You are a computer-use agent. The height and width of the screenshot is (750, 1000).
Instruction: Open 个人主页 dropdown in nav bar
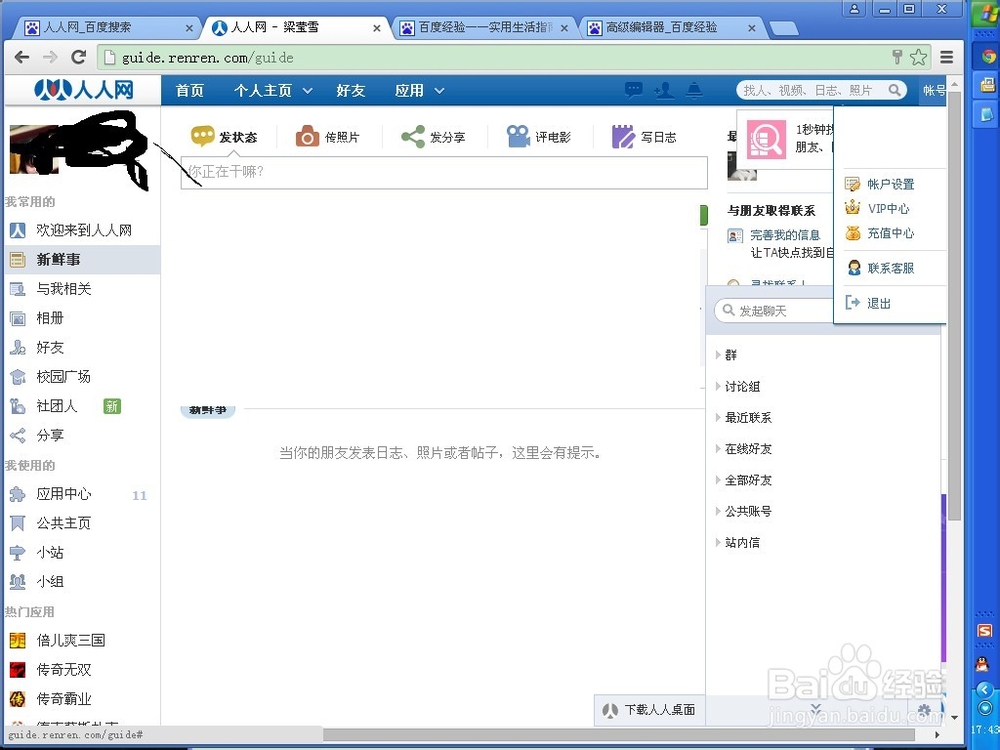click(x=273, y=91)
